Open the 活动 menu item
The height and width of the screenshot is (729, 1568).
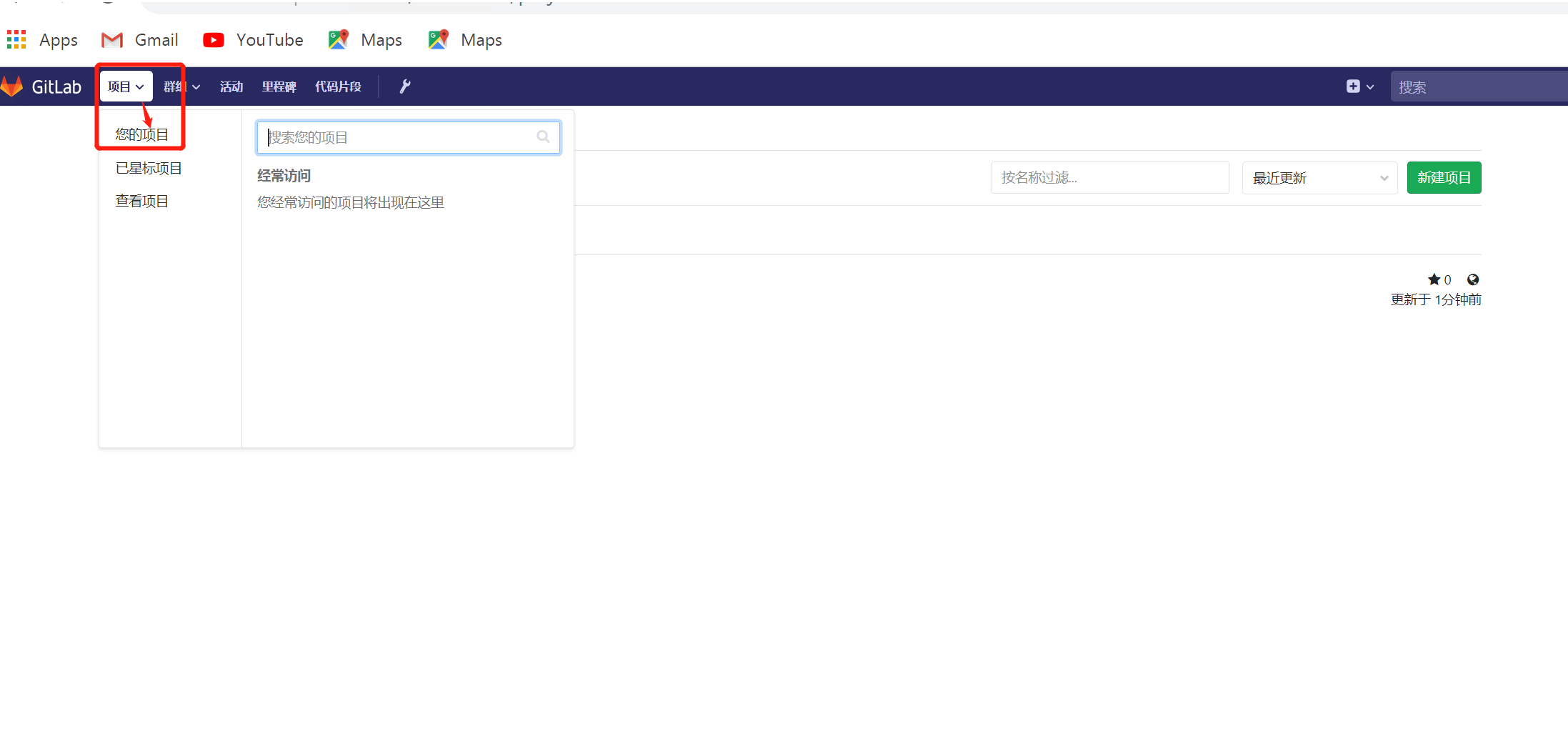pos(231,86)
